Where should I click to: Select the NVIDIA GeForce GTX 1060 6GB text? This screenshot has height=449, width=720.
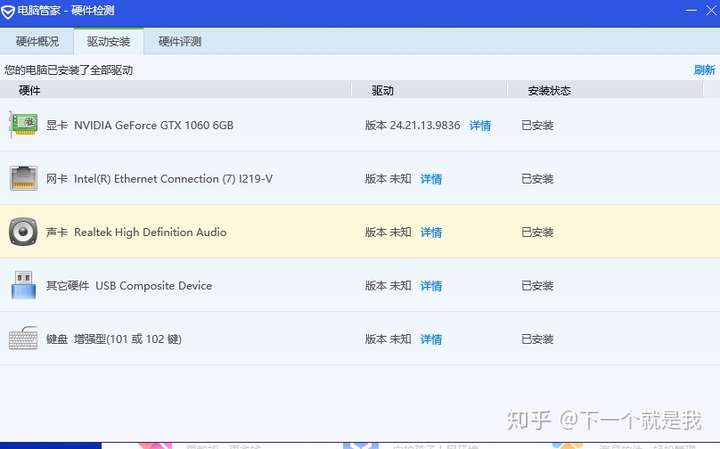[154, 125]
